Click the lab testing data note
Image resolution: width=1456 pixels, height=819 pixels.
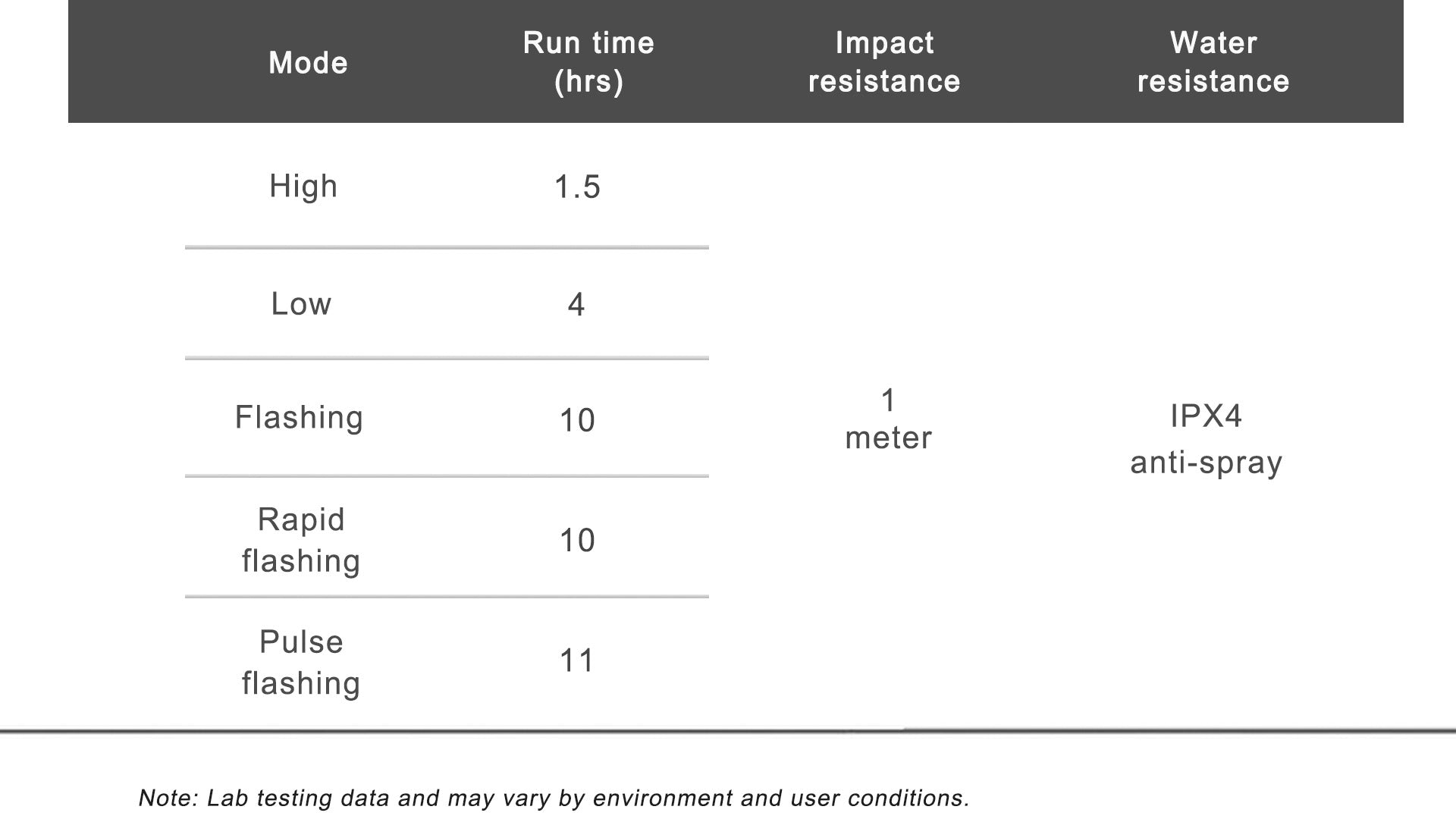click(x=554, y=798)
